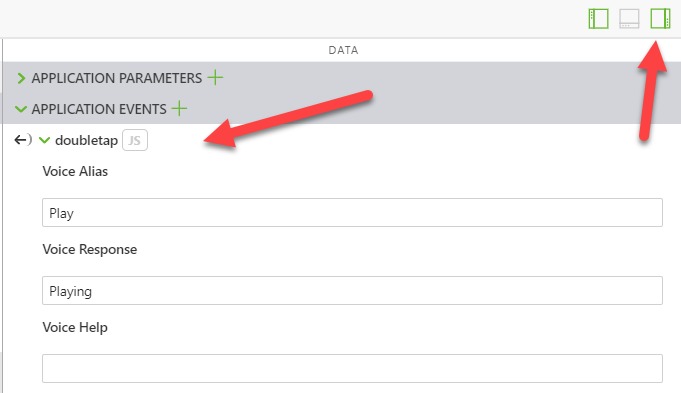Toggle the left panel layout icon
Screen dimensions: 681x393
point(598,19)
